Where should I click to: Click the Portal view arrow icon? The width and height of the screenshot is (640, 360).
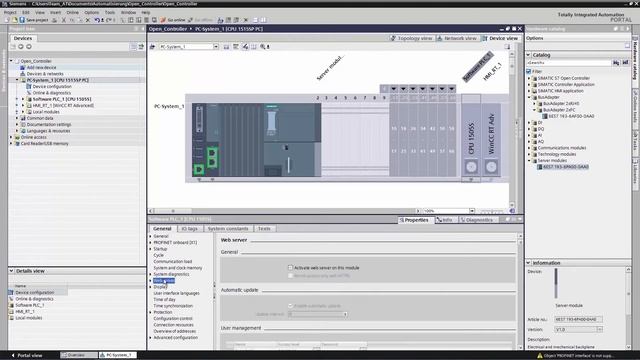(x=13, y=355)
